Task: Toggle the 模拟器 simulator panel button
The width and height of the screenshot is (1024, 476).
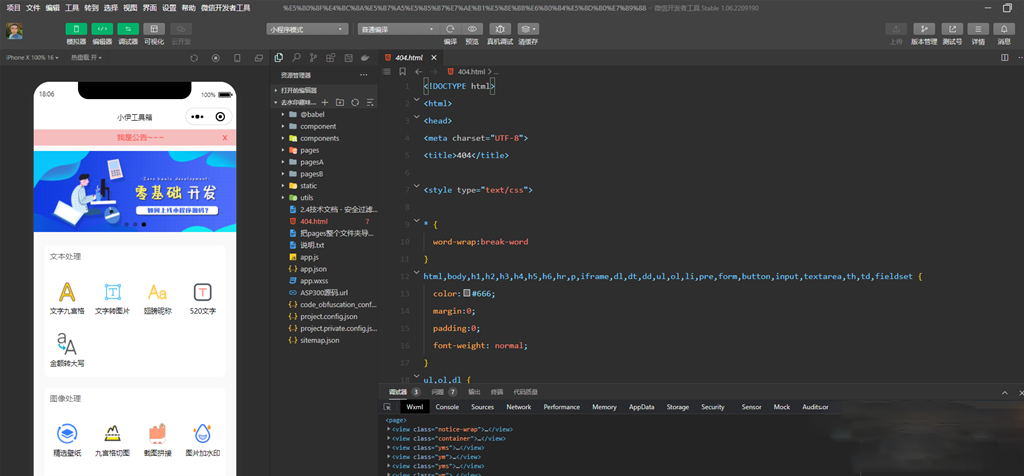Action: point(76,29)
